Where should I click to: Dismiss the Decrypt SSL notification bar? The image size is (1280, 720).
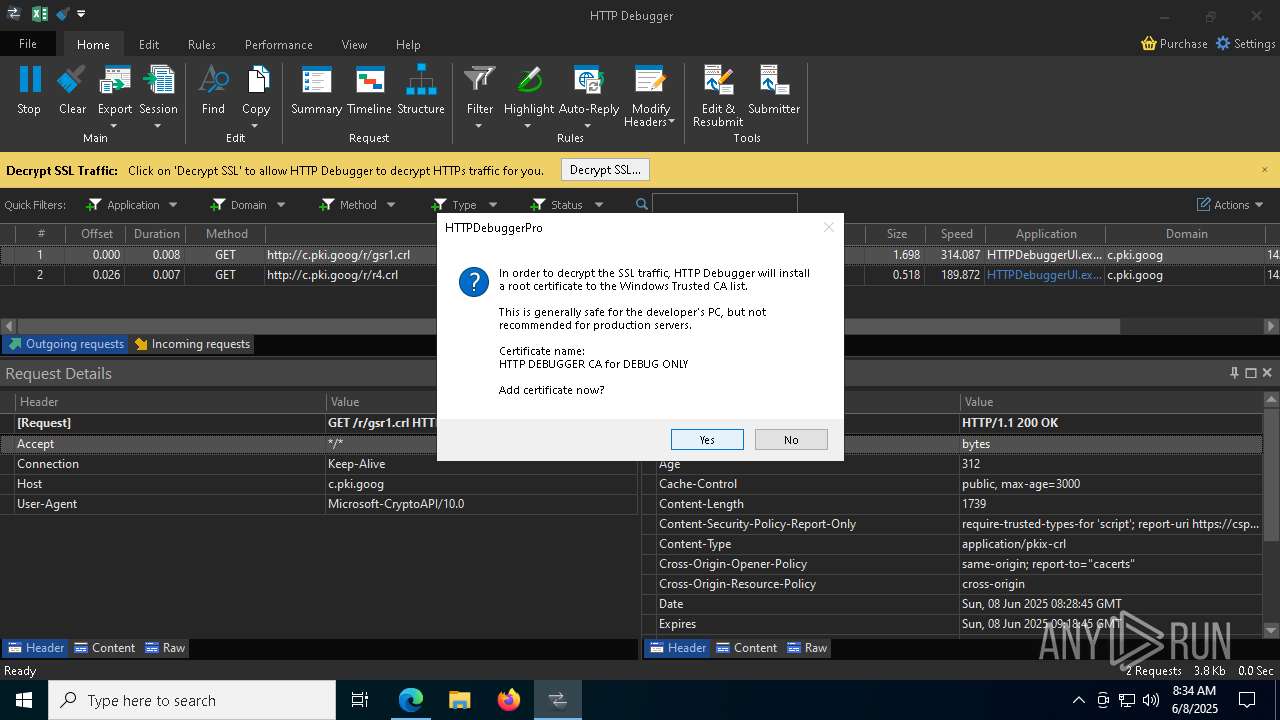click(1264, 170)
